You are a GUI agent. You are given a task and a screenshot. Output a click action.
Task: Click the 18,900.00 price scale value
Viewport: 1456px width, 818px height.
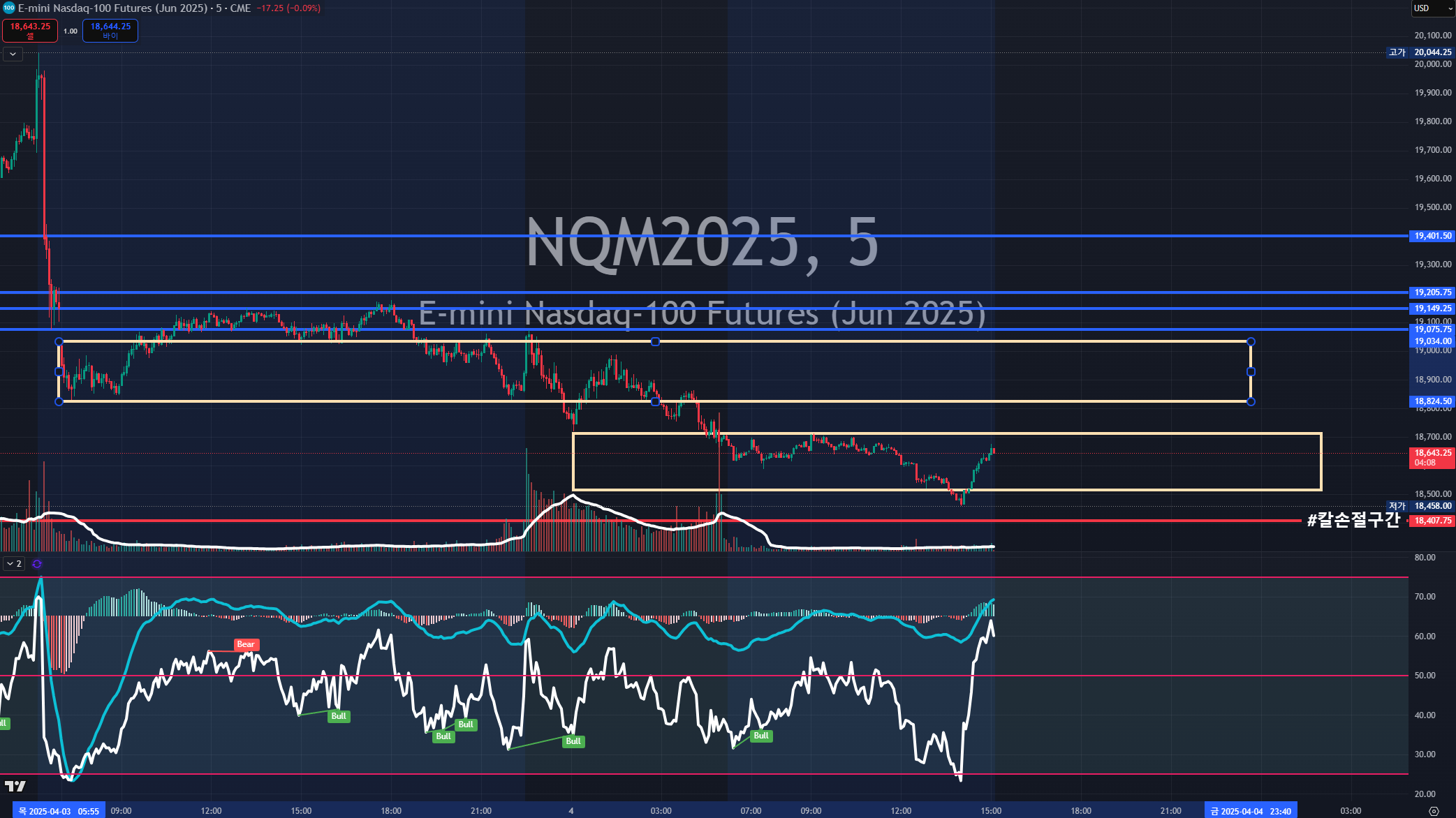click(x=1432, y=380)
